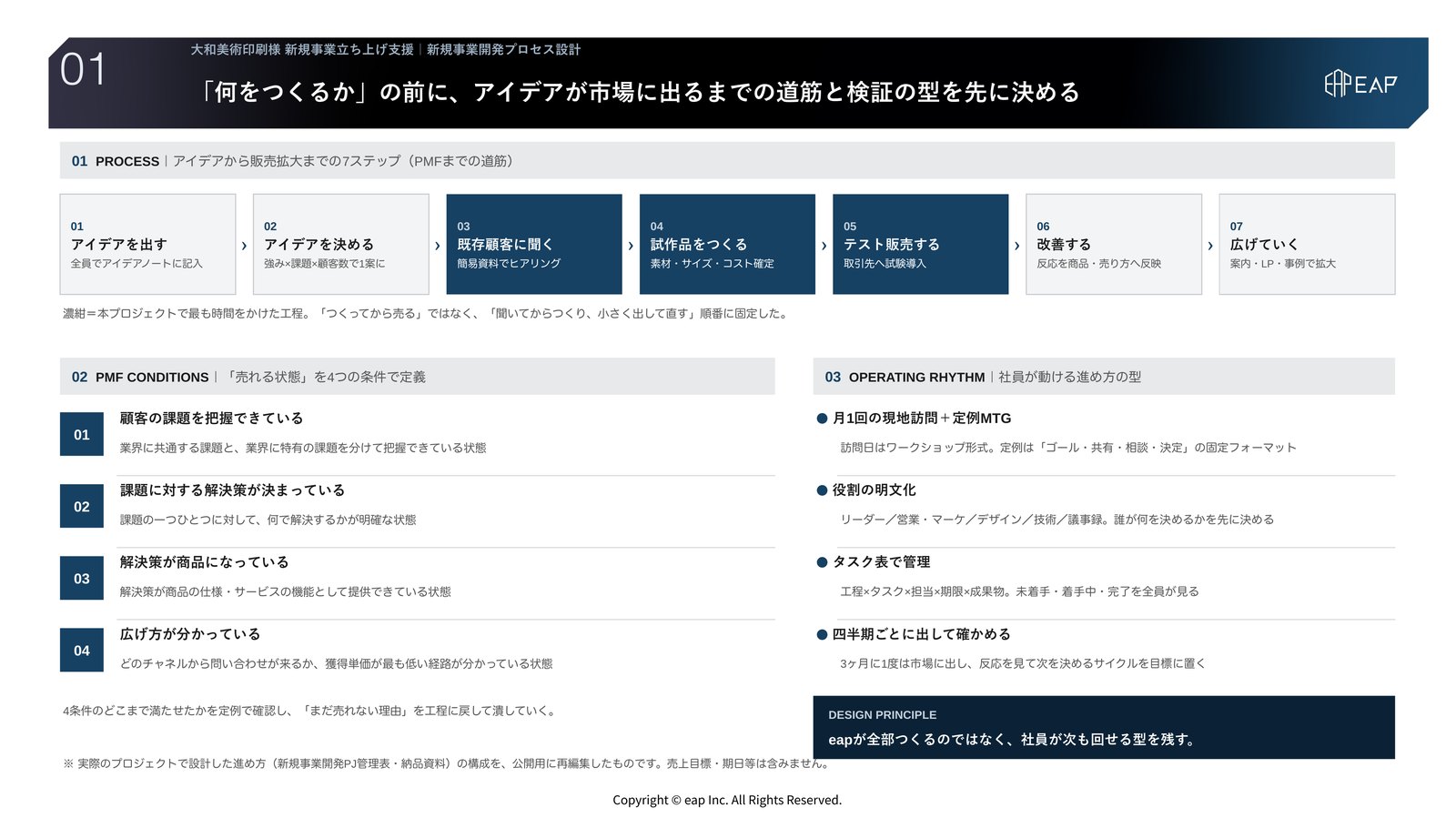Select step card 04 試作品をつくる
1456x818 pixels.
727,244
